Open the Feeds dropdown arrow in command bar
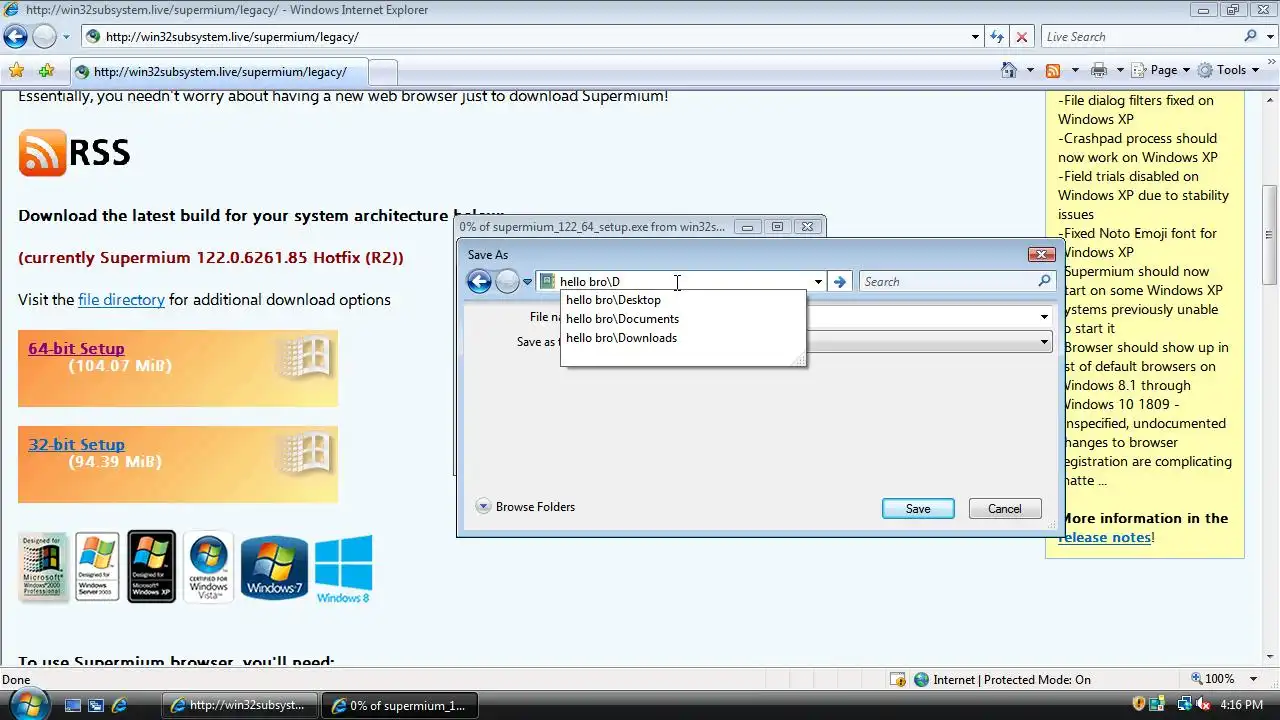Image resolution: width=1280 pixels, height=720 pixels. [x=1075, y=70]
